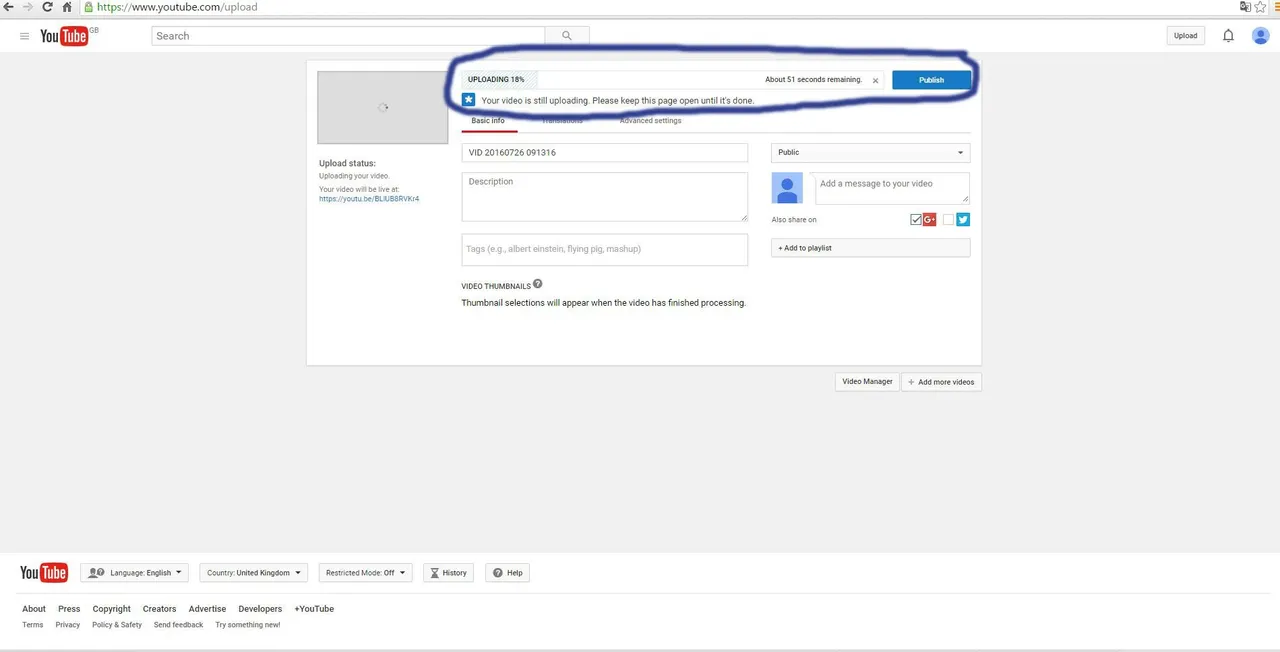This screenshot has height=652, width=1280.
Task: Cancel the upload with the X icon
Action: 875,81
